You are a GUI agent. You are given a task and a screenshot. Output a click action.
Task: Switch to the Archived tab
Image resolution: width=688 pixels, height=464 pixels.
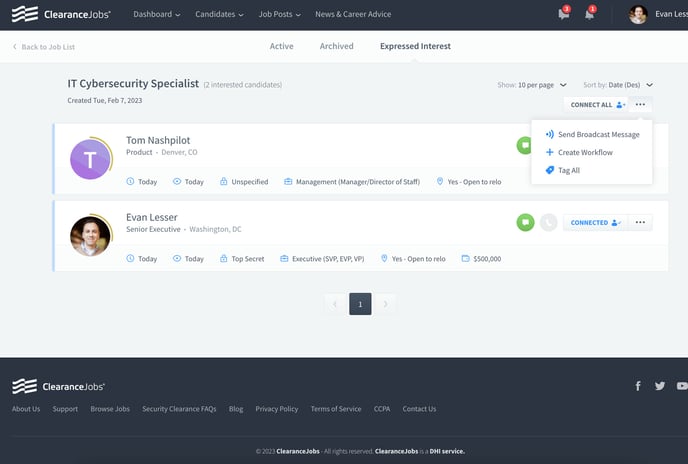click(x=337, y=46)
